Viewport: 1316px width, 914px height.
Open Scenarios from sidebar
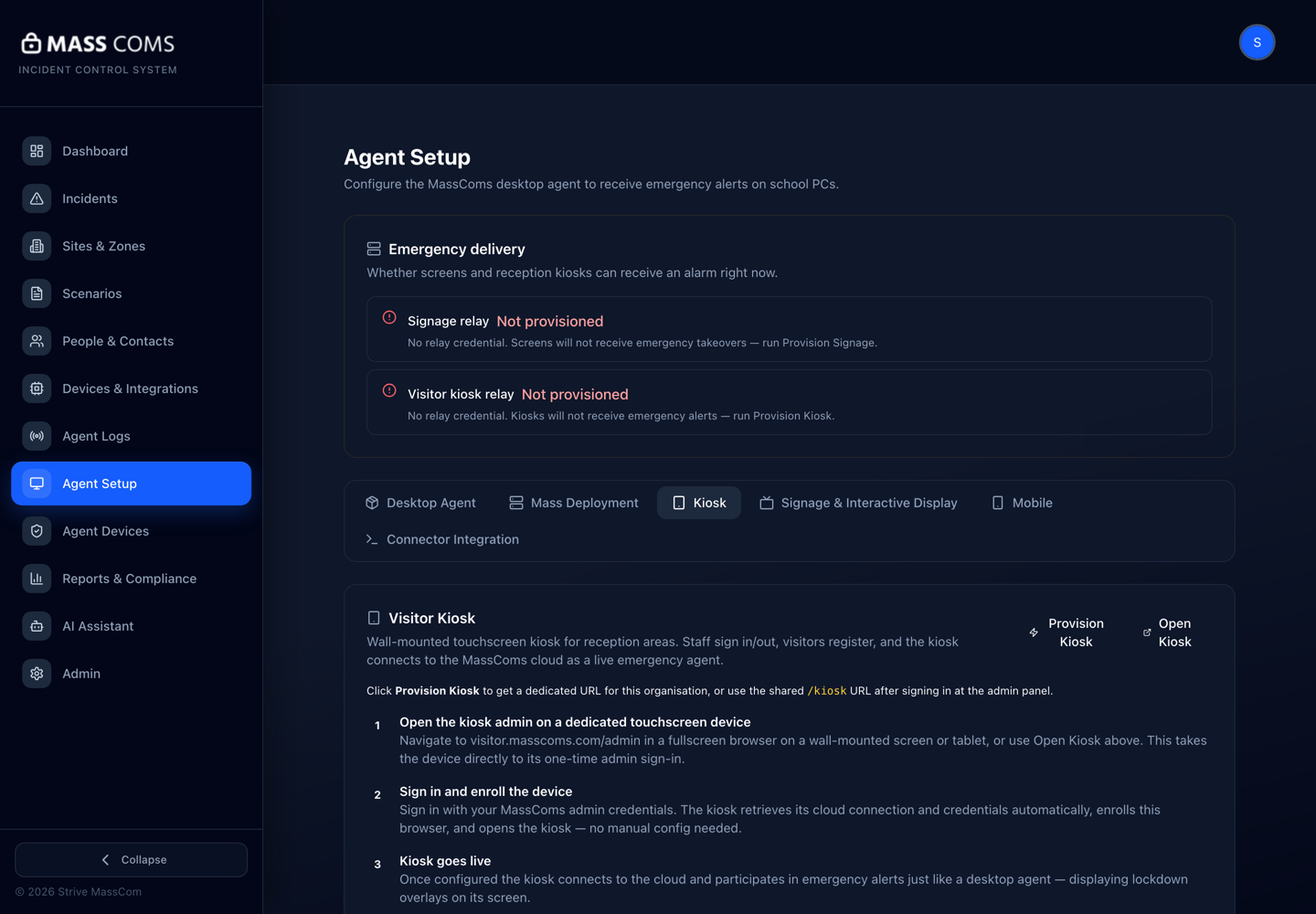pos(131,293)
